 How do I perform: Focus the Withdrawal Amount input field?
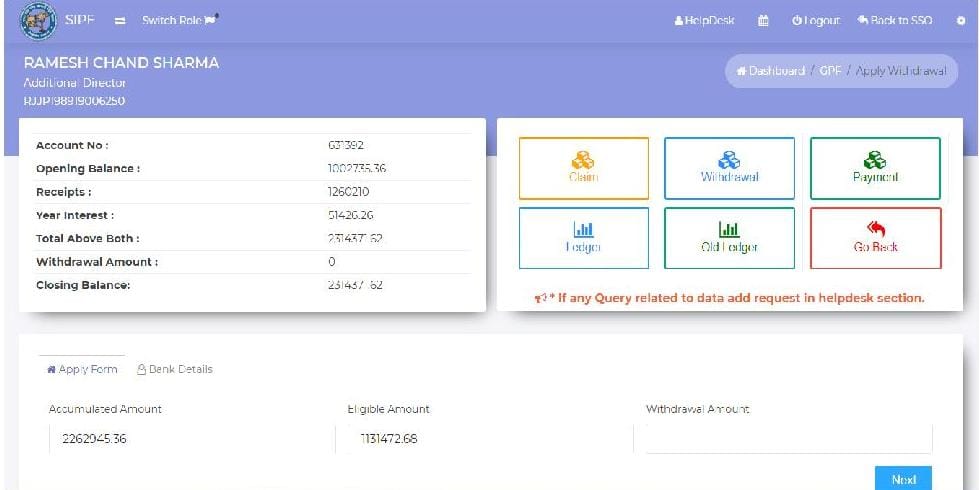(x=789, y=439)
